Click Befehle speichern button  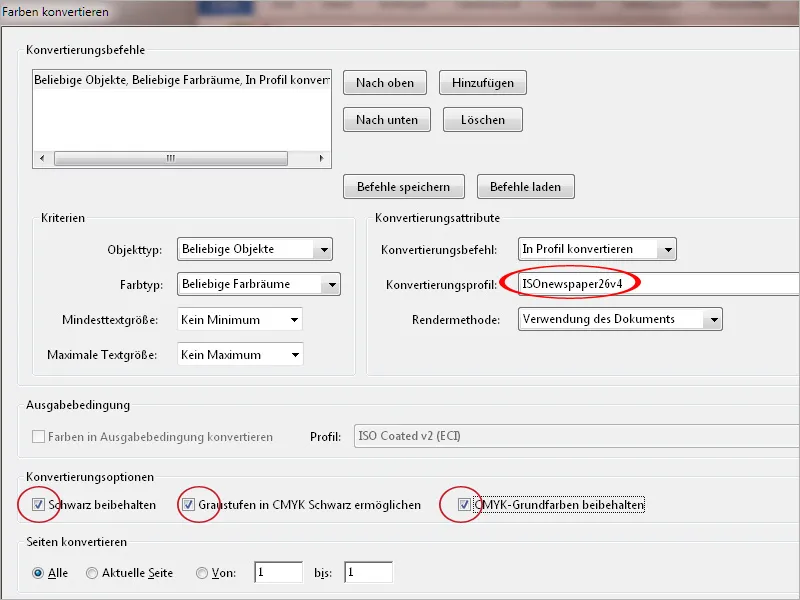coord(404,187)
